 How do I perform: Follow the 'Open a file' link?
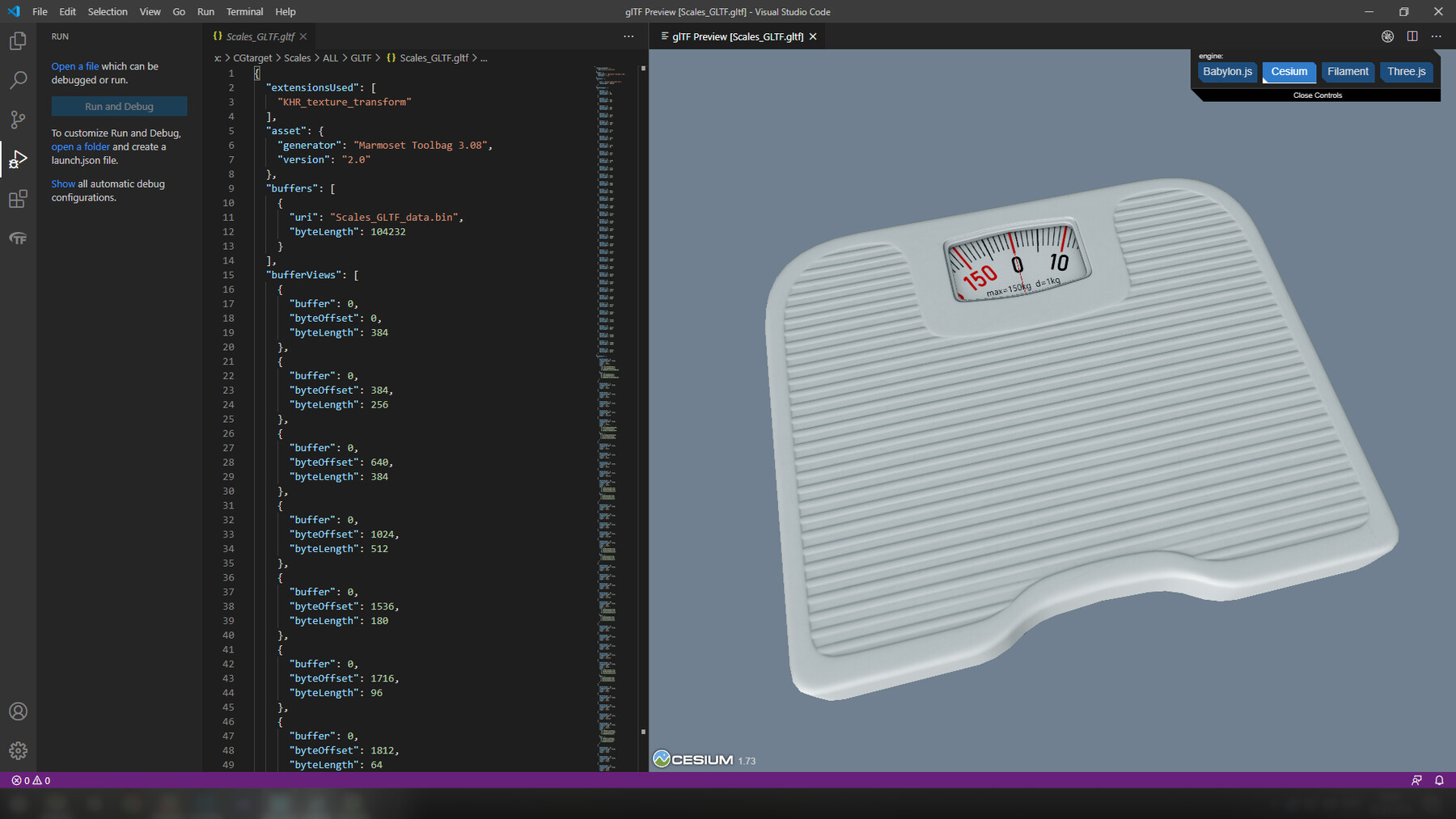click(x=75, y=66)
